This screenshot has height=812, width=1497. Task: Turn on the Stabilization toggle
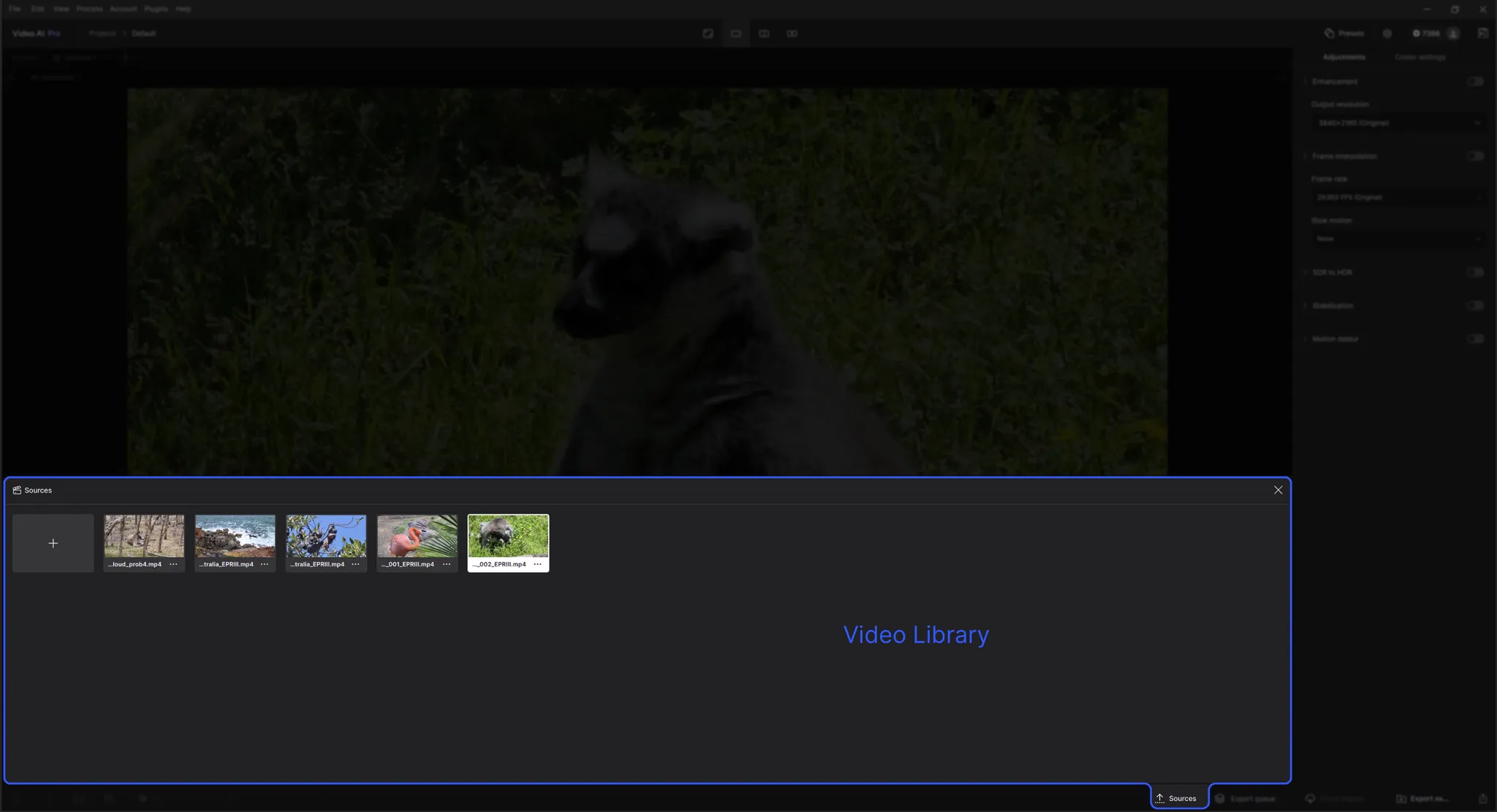1475,306
